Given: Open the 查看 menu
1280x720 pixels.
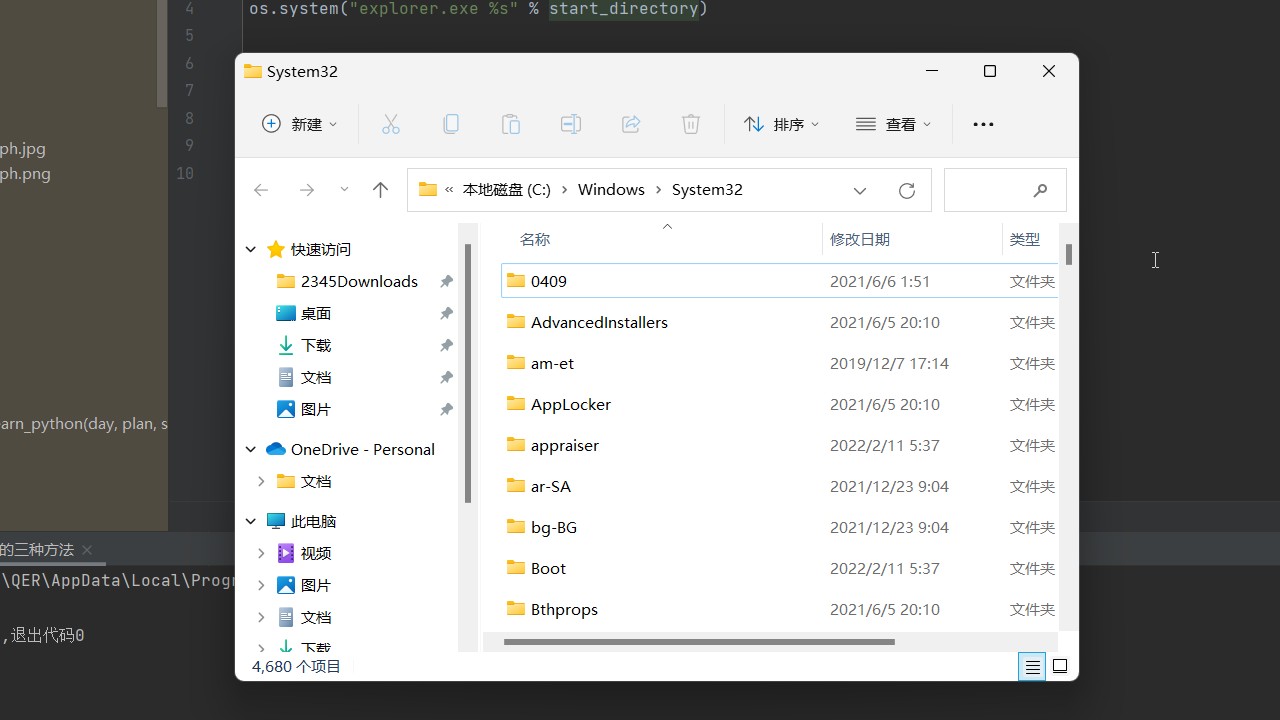Looking at the screenshot, I should tap(893, 123).
